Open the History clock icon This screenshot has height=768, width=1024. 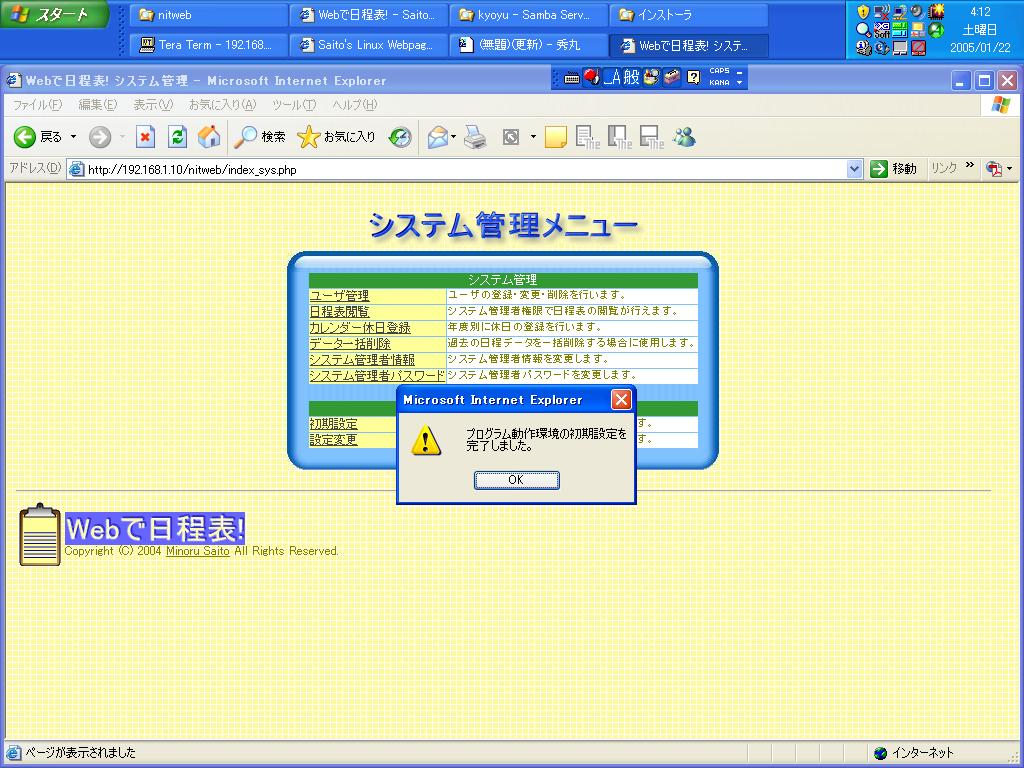point(400,137)
